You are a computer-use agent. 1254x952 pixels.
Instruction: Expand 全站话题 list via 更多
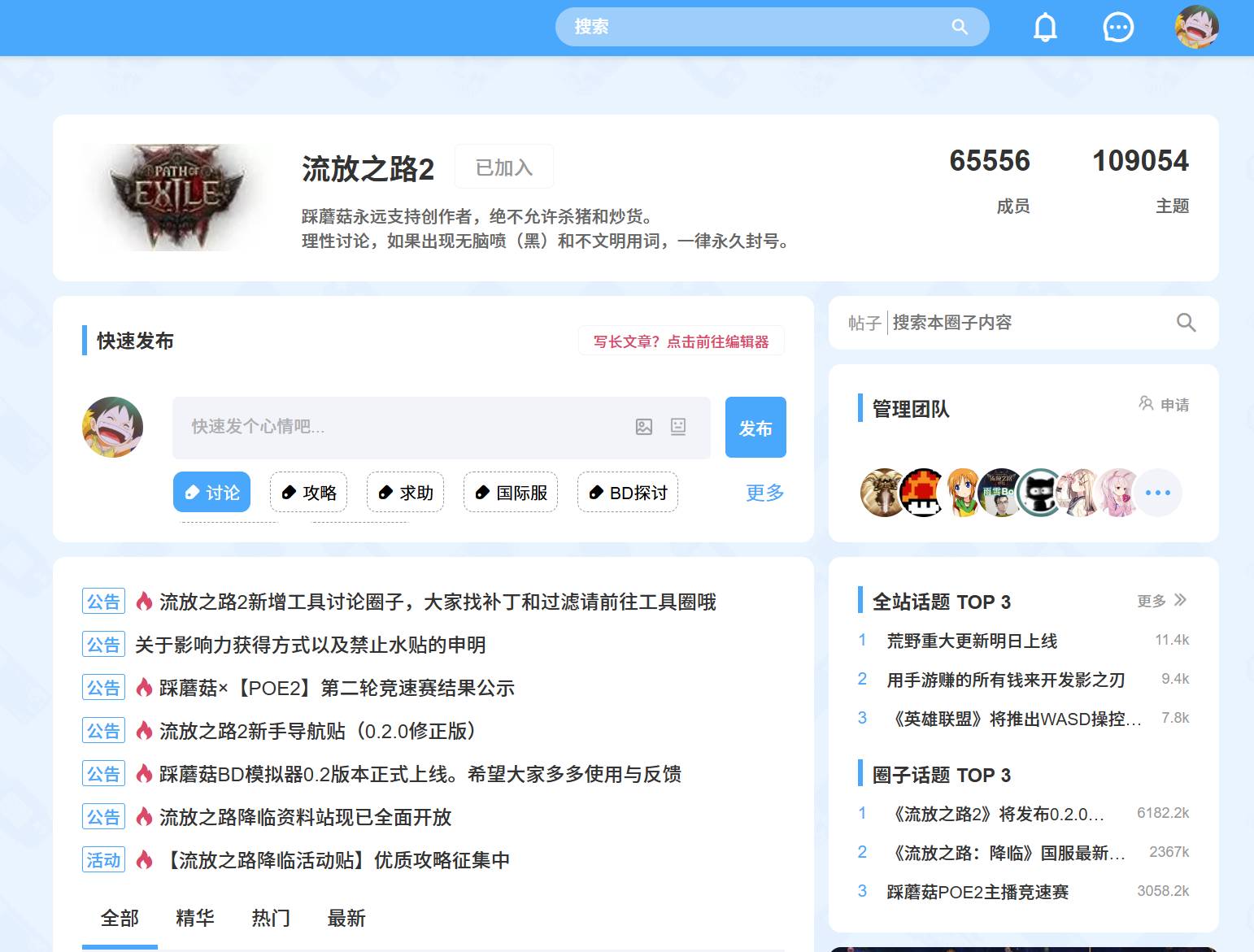(x=1152, y=601)
